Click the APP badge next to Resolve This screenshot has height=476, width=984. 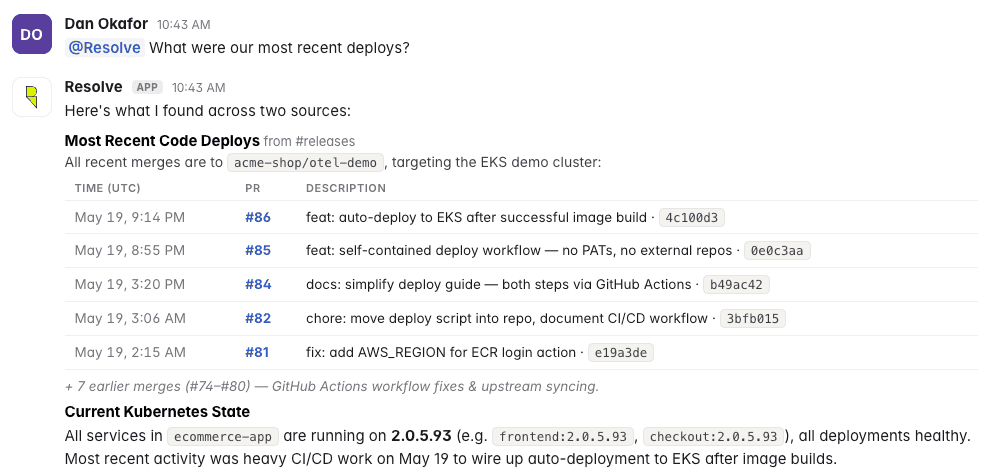pos(147,87)
